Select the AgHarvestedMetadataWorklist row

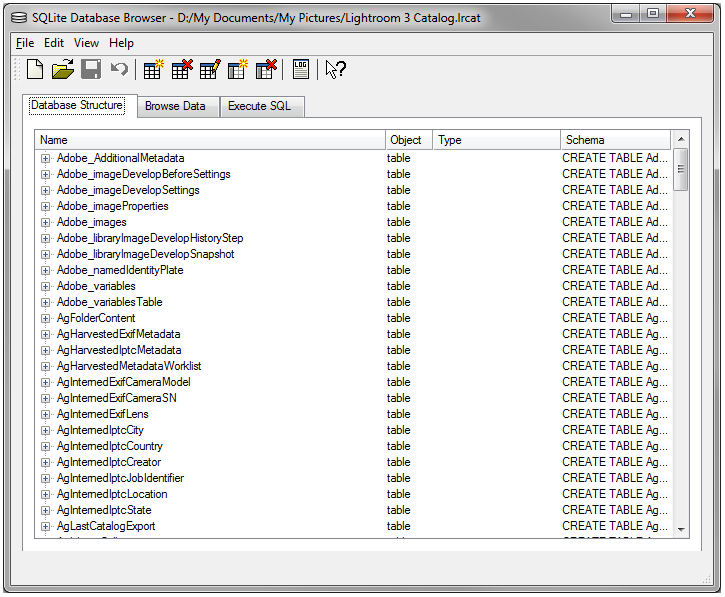tap(353, 366)
